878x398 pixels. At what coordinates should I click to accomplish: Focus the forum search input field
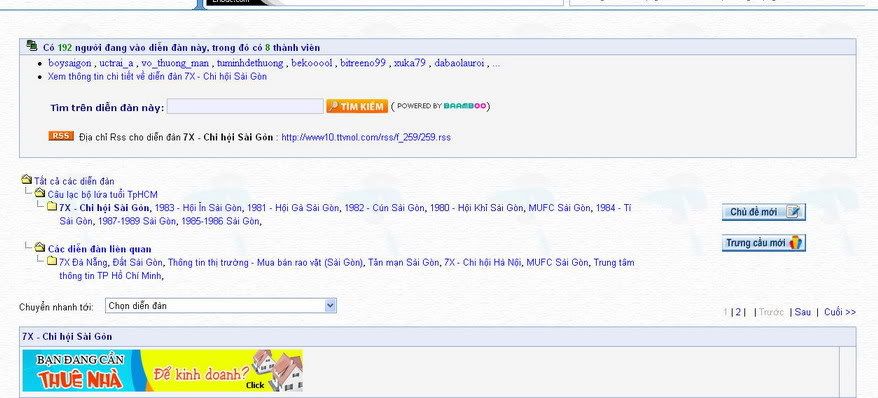click(x=245, y=106)
